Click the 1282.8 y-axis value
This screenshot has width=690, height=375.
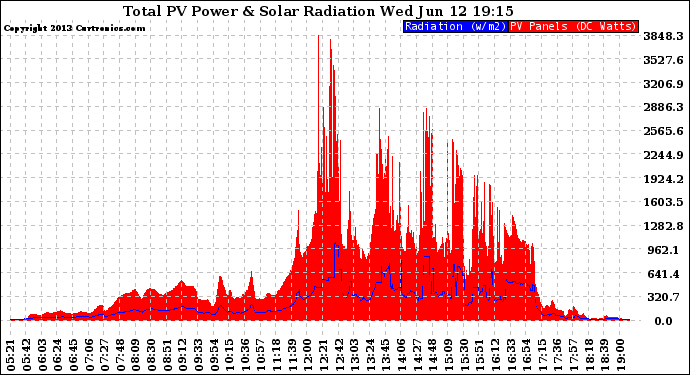(663, 226)
